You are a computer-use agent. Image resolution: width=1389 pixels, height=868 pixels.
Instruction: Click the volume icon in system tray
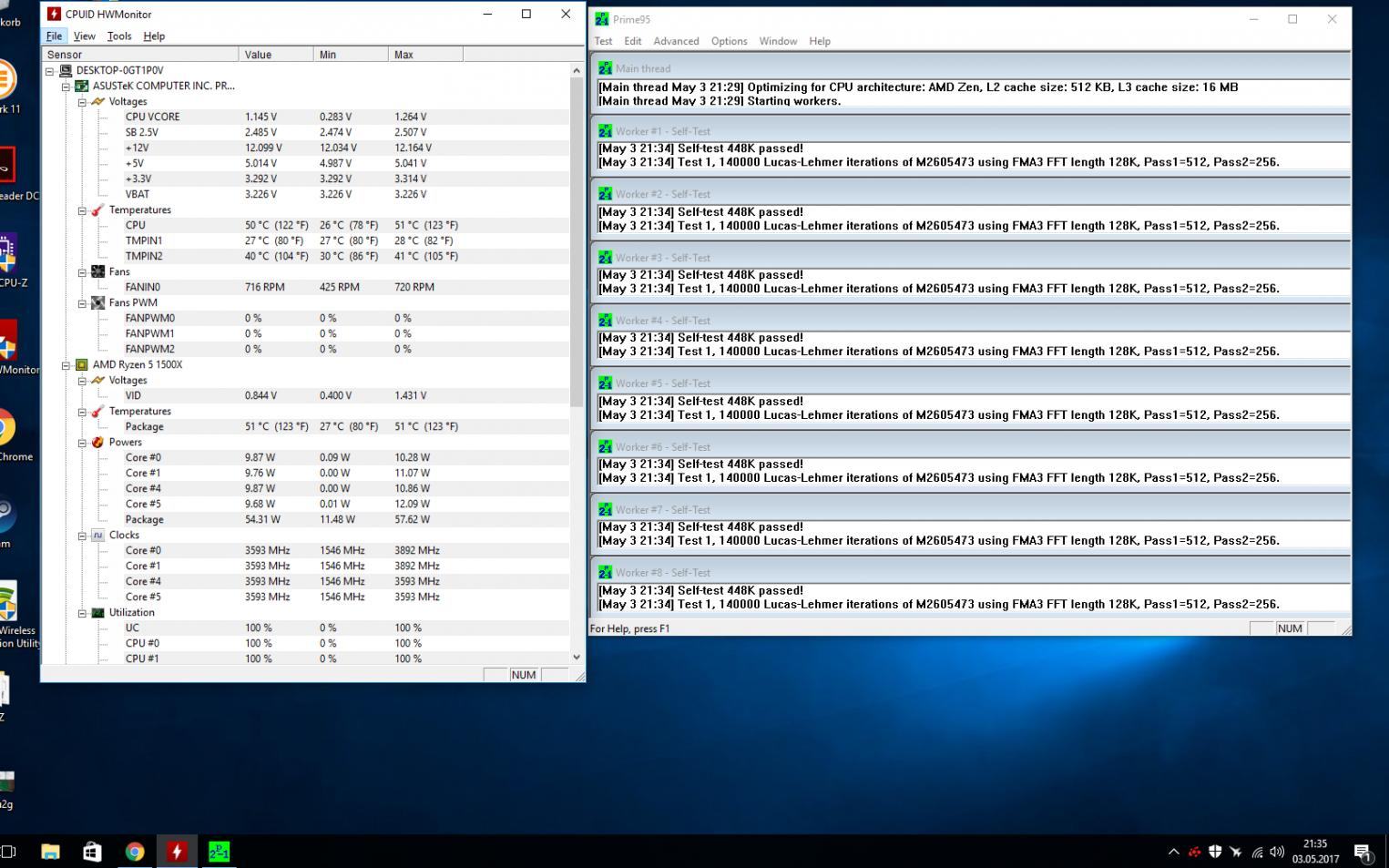pos(1277,853)
